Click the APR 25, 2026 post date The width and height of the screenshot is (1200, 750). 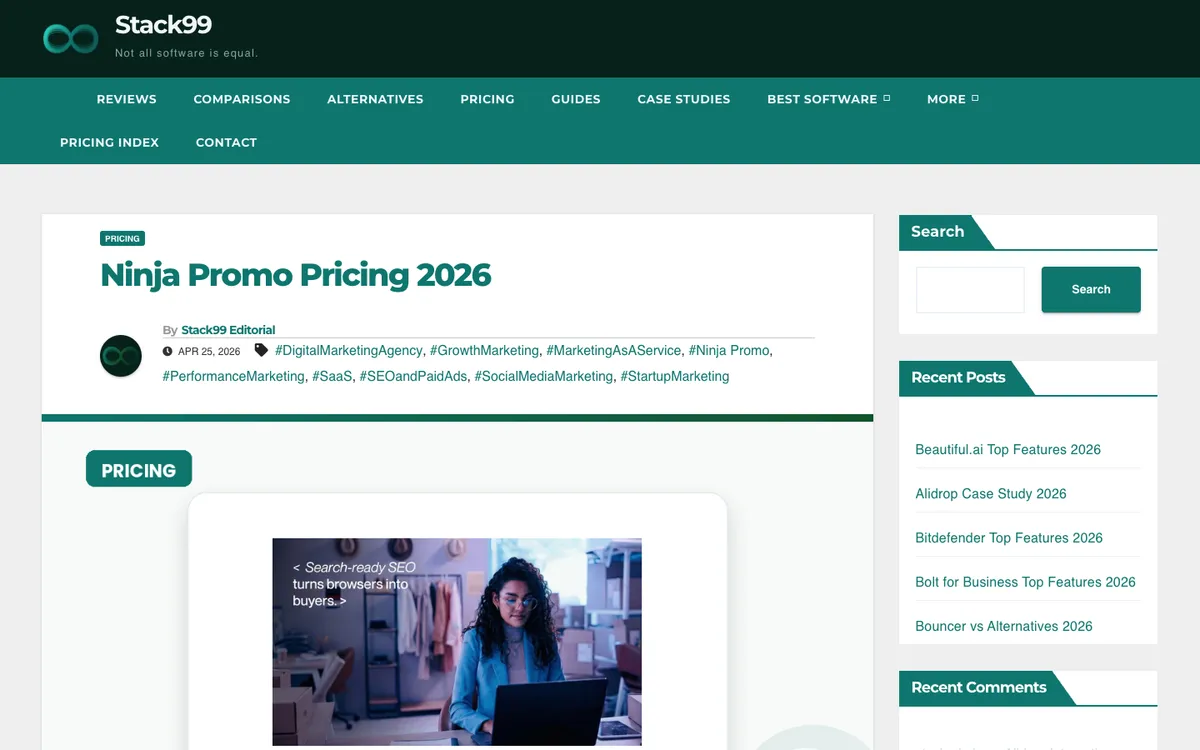pyautogui.click(x=209, y=351)
